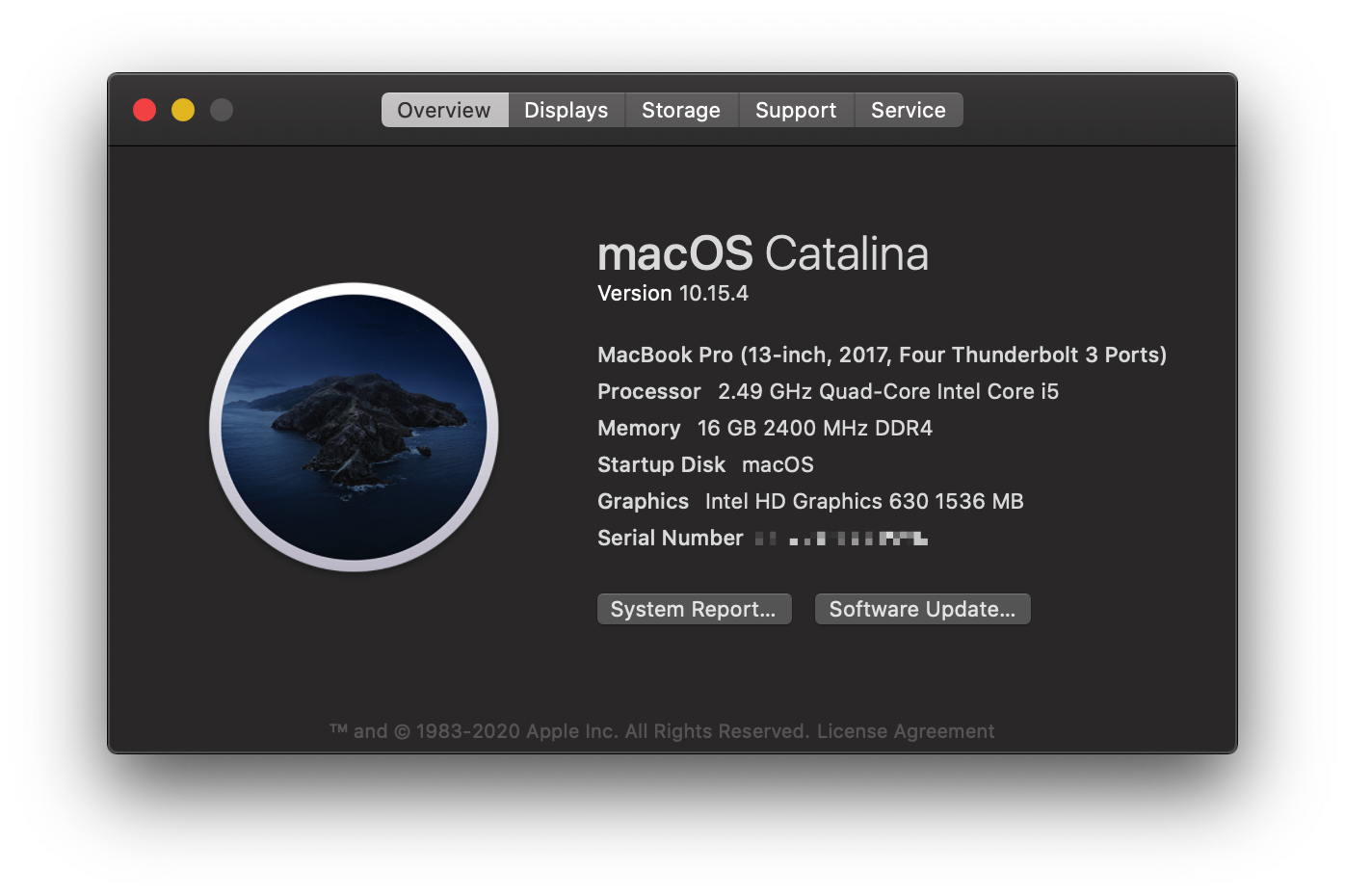Click the macOS Catalina title

coord(763,254)
